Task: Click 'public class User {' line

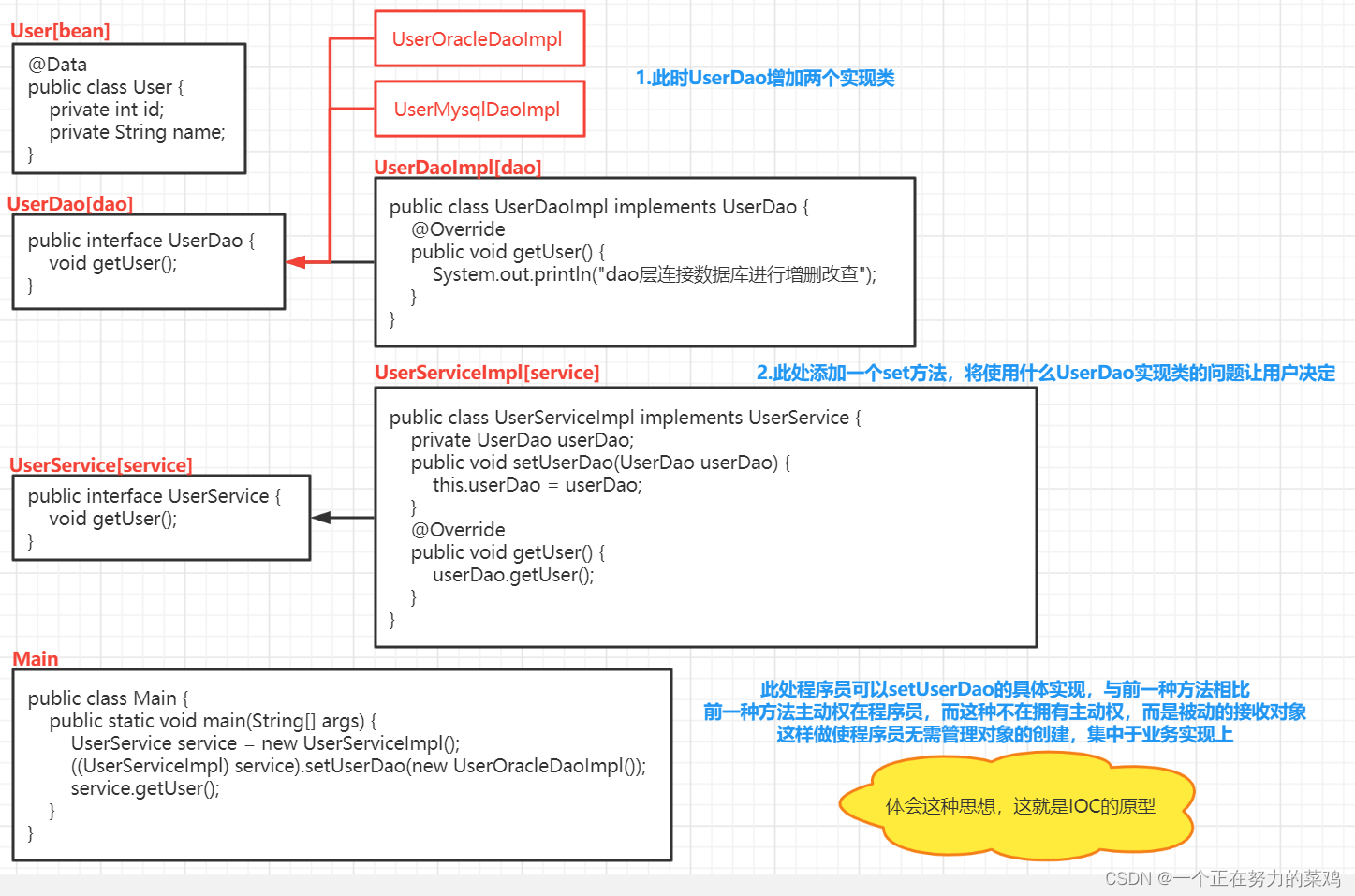Action: pos(106,87)
